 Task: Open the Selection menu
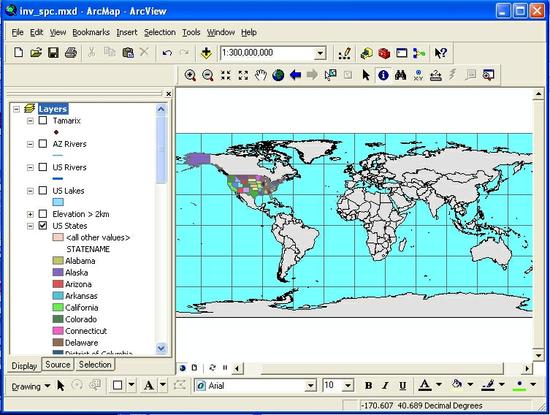[x=160, y=32]
